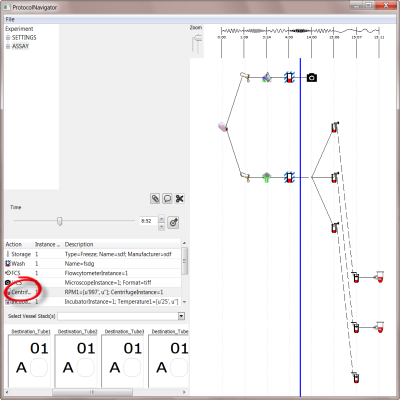Open the File menu
The height and width of the screenshot is (400, 400).
pyautogui.click(x=10, y=19)
